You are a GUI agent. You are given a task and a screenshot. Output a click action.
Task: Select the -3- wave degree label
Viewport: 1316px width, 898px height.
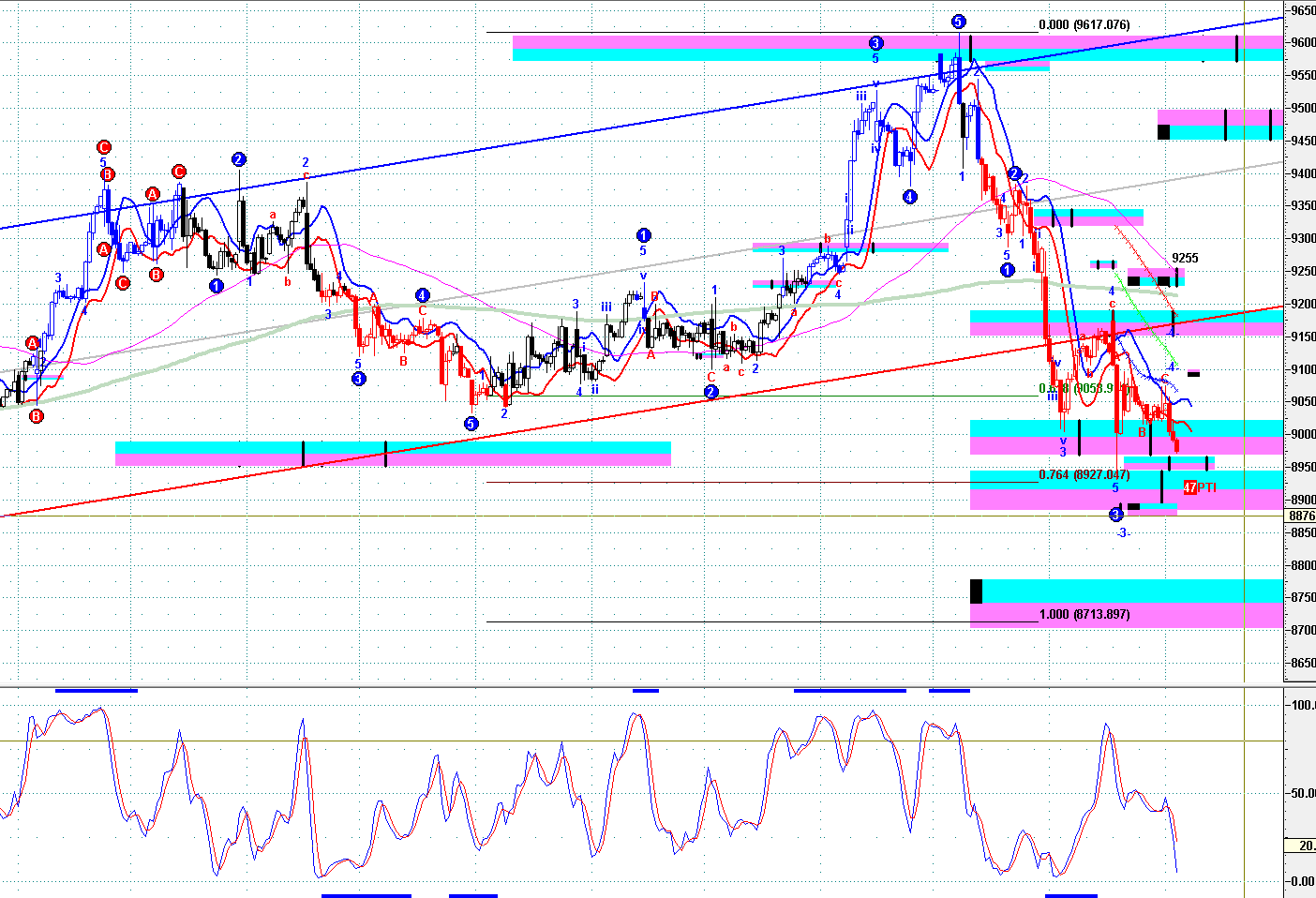tap(1123, 532)
